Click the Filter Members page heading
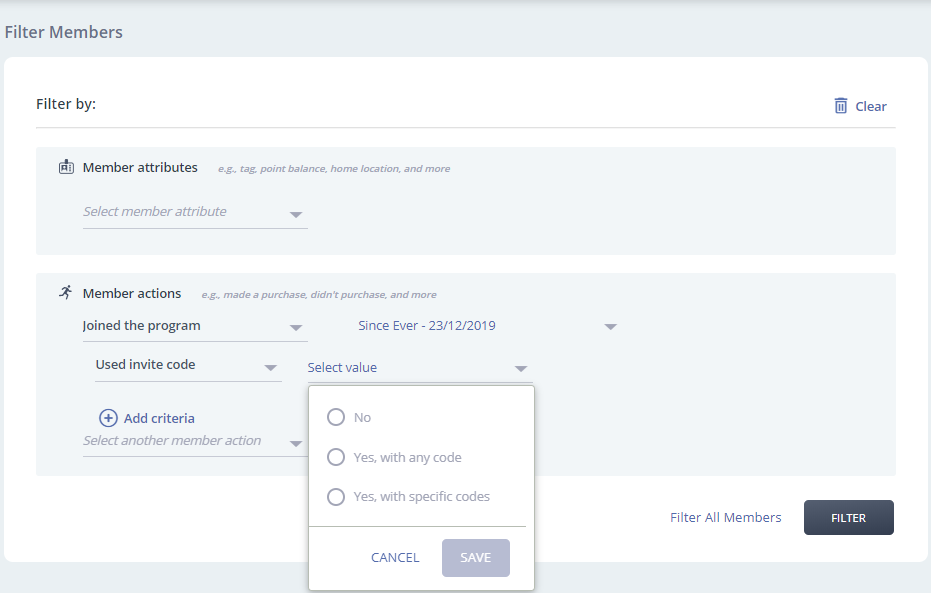The width and height of the screenshot is (931, 593). [x=64, y=32]
